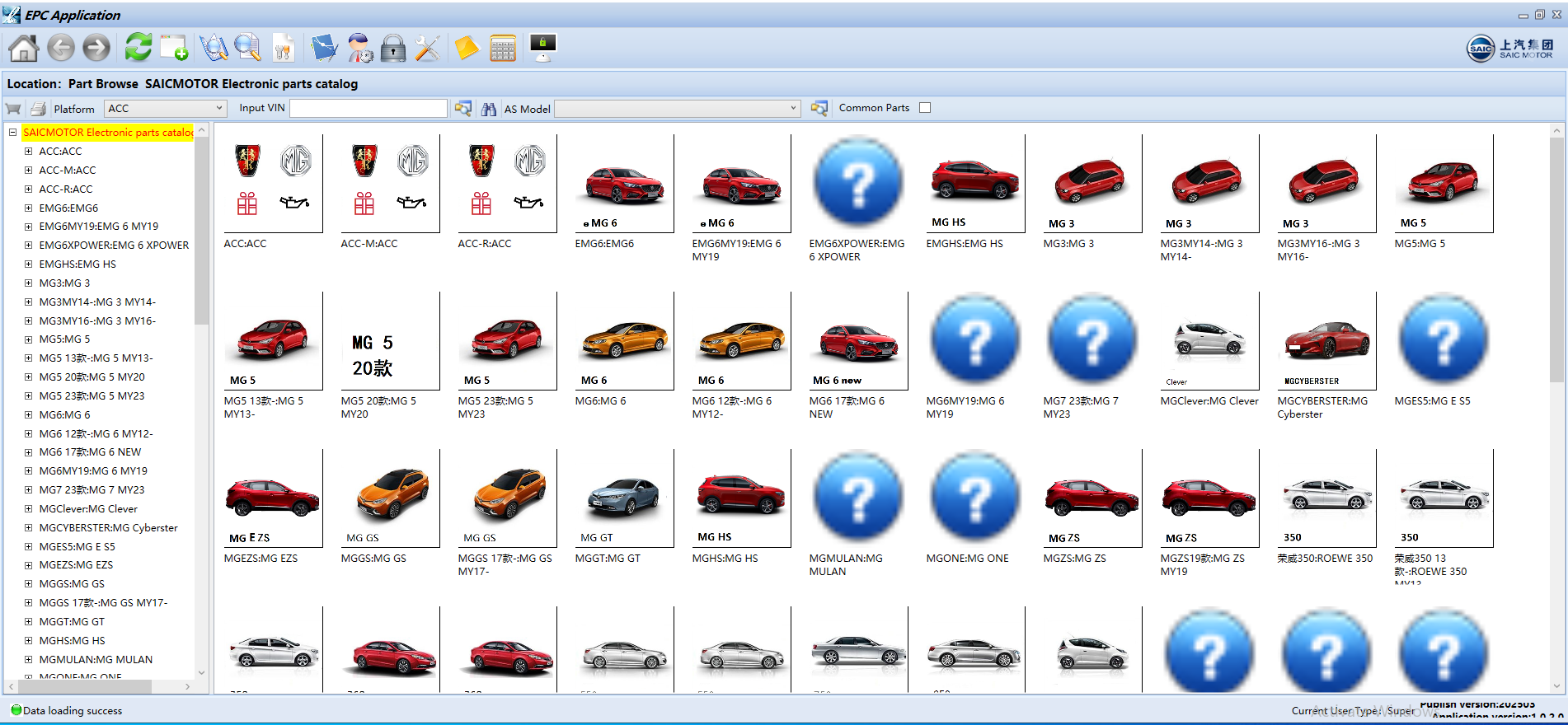Viewport: 1568px width, 725px height.
Task: Click the printer icon
Action: coord(38,109)
